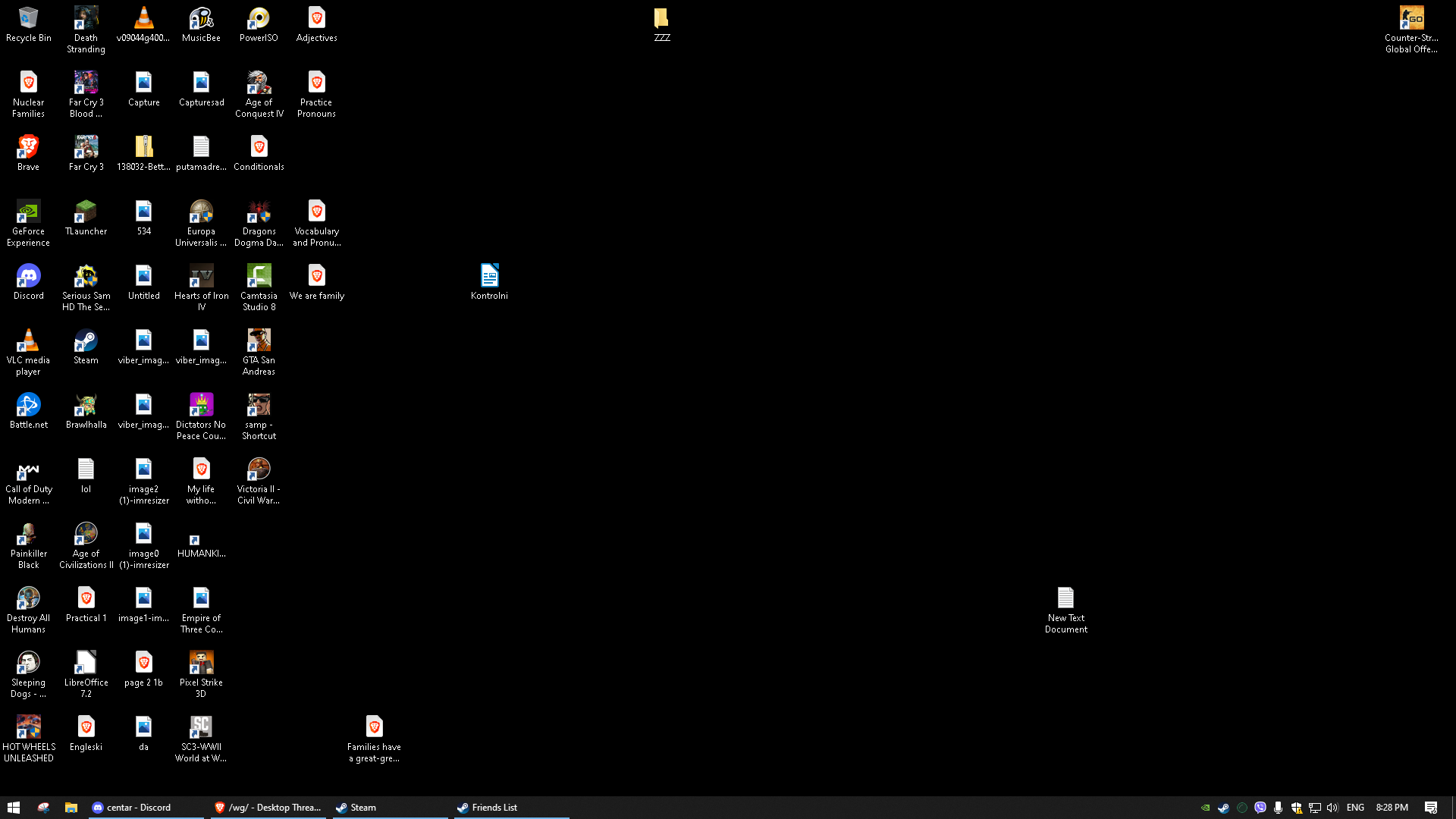Select Nuclear Families file icon
Image resolution: width=1456 pixels, height=819 pixels.
[x=28, y=94]
